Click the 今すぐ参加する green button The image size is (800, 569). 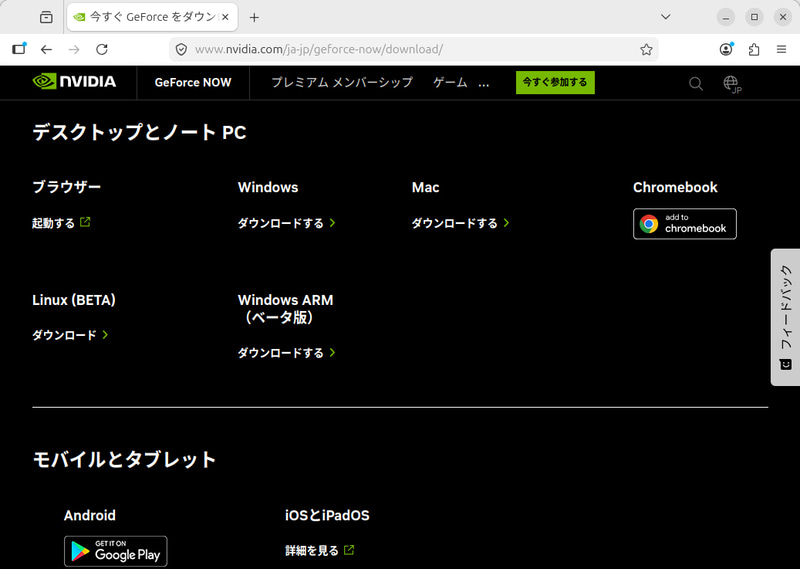pyautogui.click(x=555, y=82)
